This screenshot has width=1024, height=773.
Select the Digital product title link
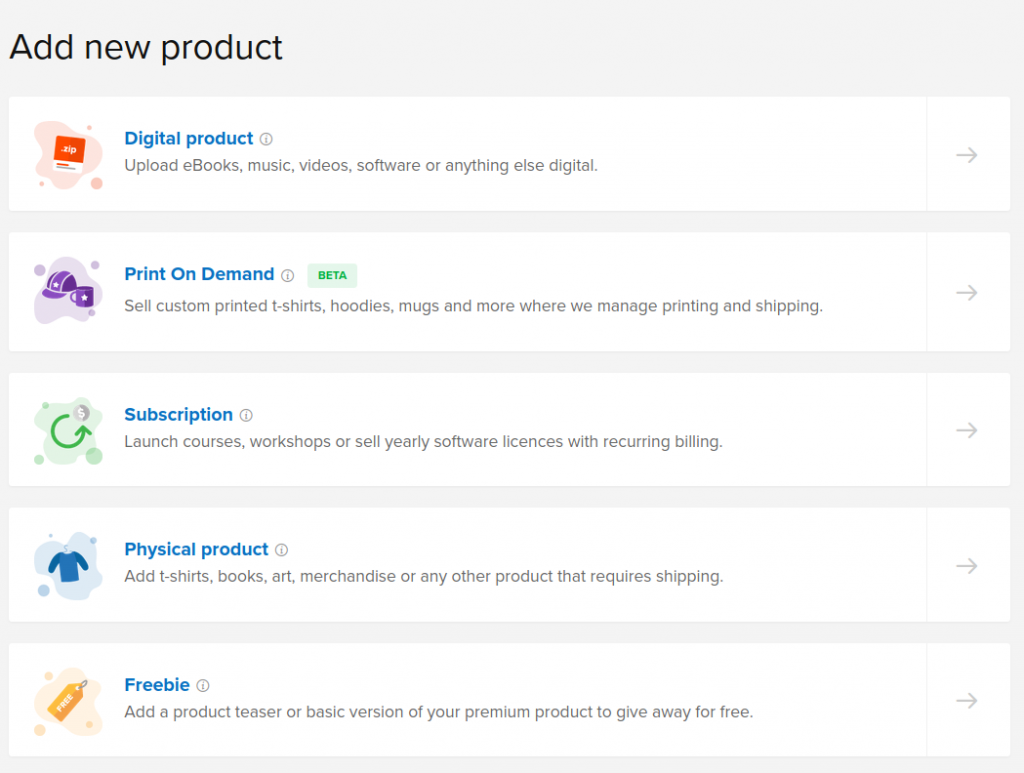pos(189,139)
